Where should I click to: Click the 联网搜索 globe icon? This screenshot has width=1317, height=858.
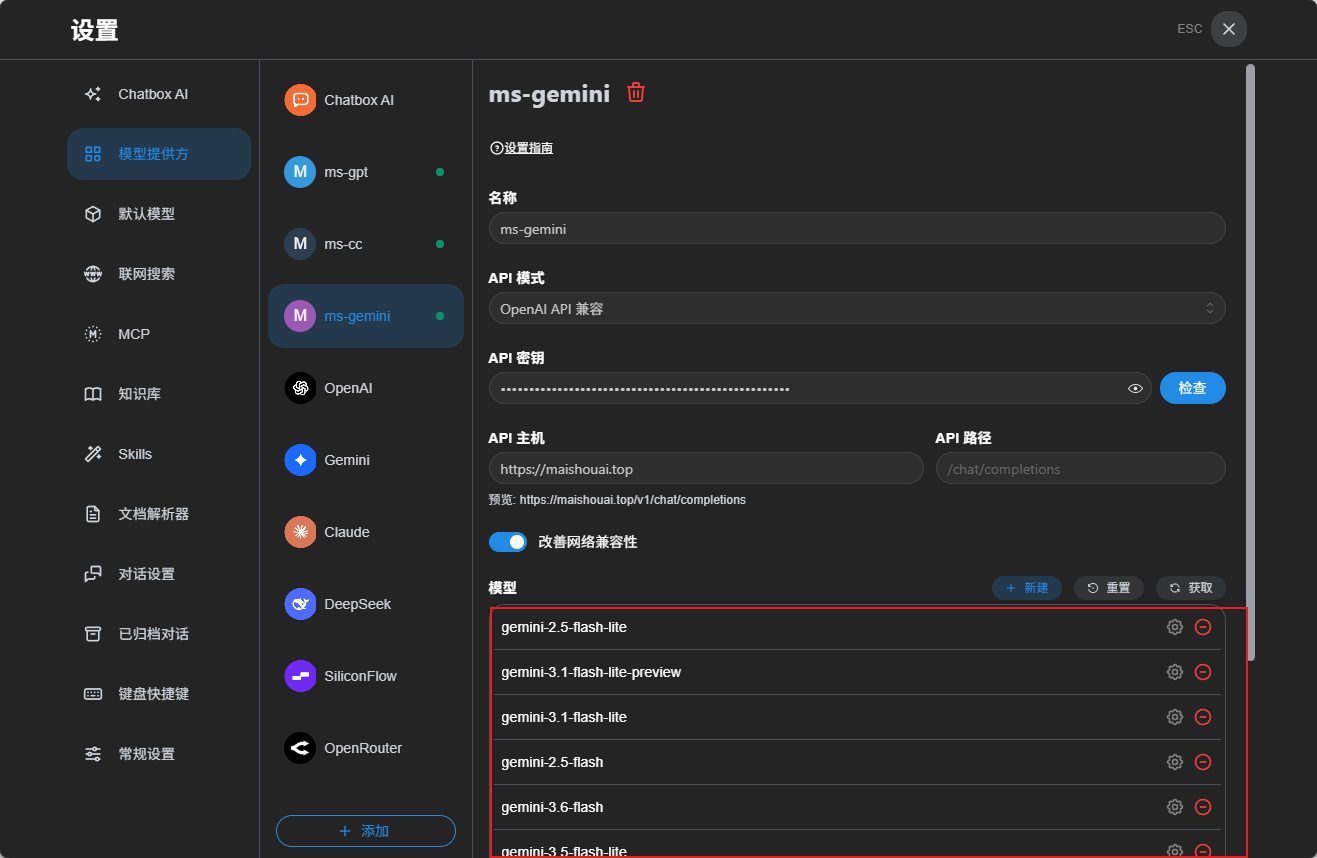click(x=93, y=274)
